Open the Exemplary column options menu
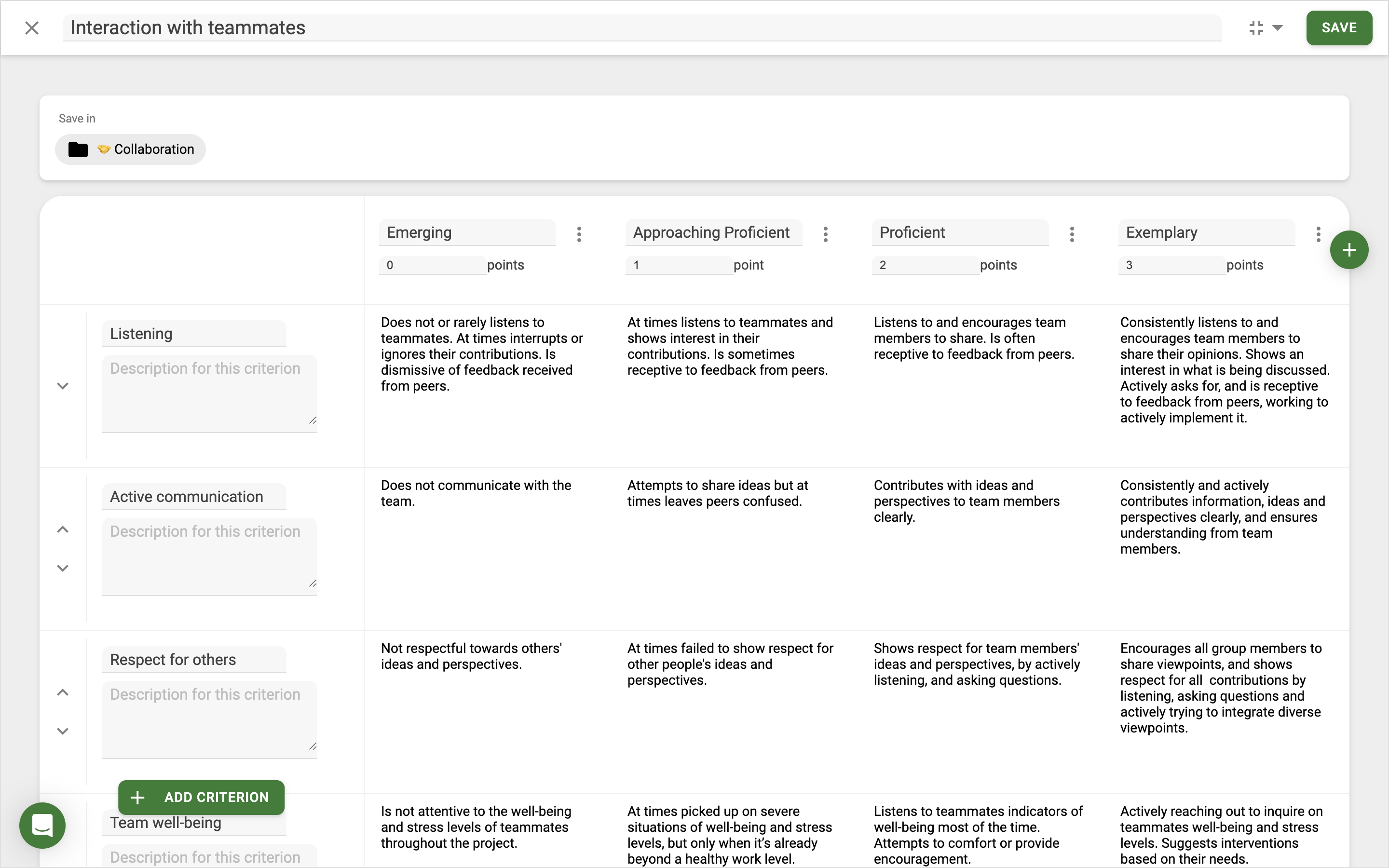 (1318, 234)
